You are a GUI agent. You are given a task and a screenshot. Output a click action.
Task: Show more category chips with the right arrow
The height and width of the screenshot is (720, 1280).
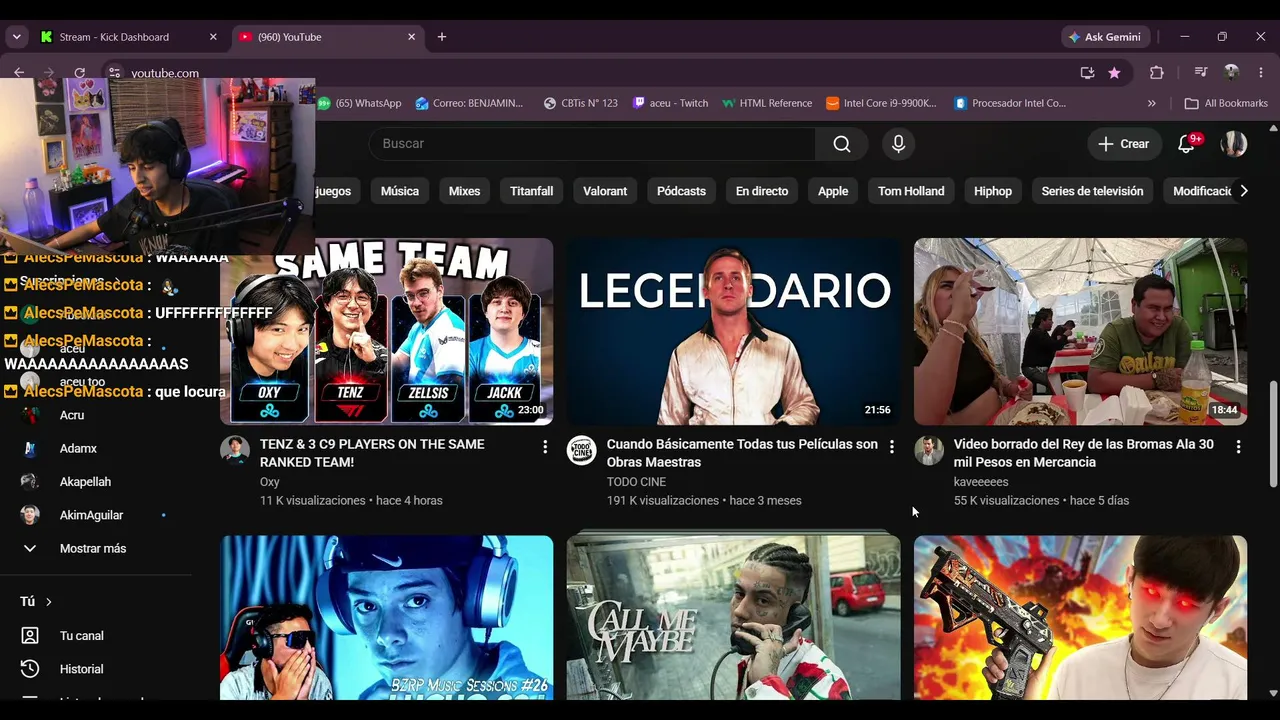point(1243,191)
